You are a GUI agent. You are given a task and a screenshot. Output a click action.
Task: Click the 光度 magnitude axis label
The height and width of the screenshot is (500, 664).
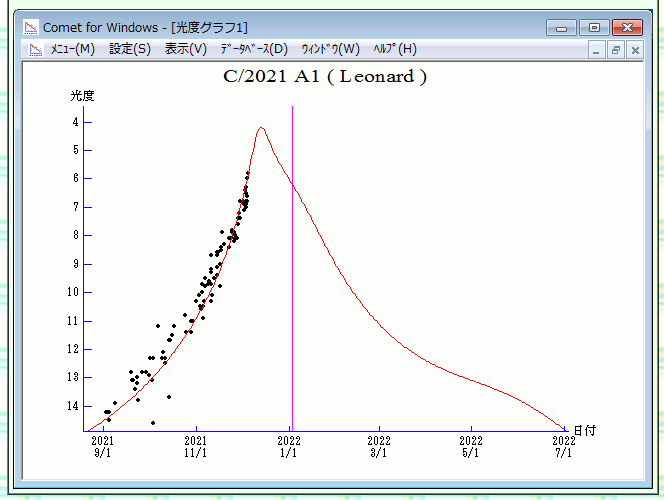pyautogui.click(x=82, y=96)
